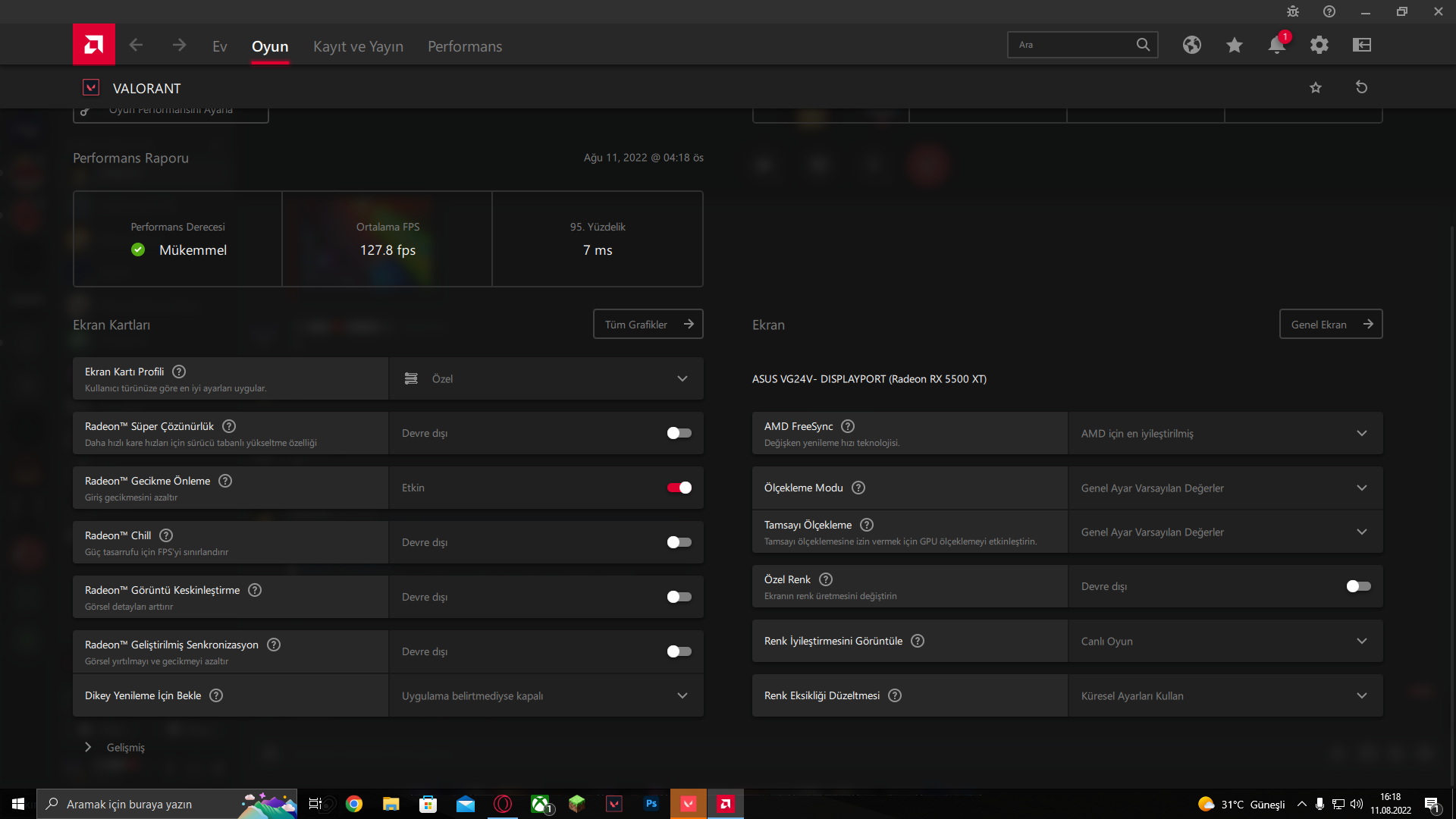
Task: Click the AMD logo home icon
Action: tap(94, 45)
